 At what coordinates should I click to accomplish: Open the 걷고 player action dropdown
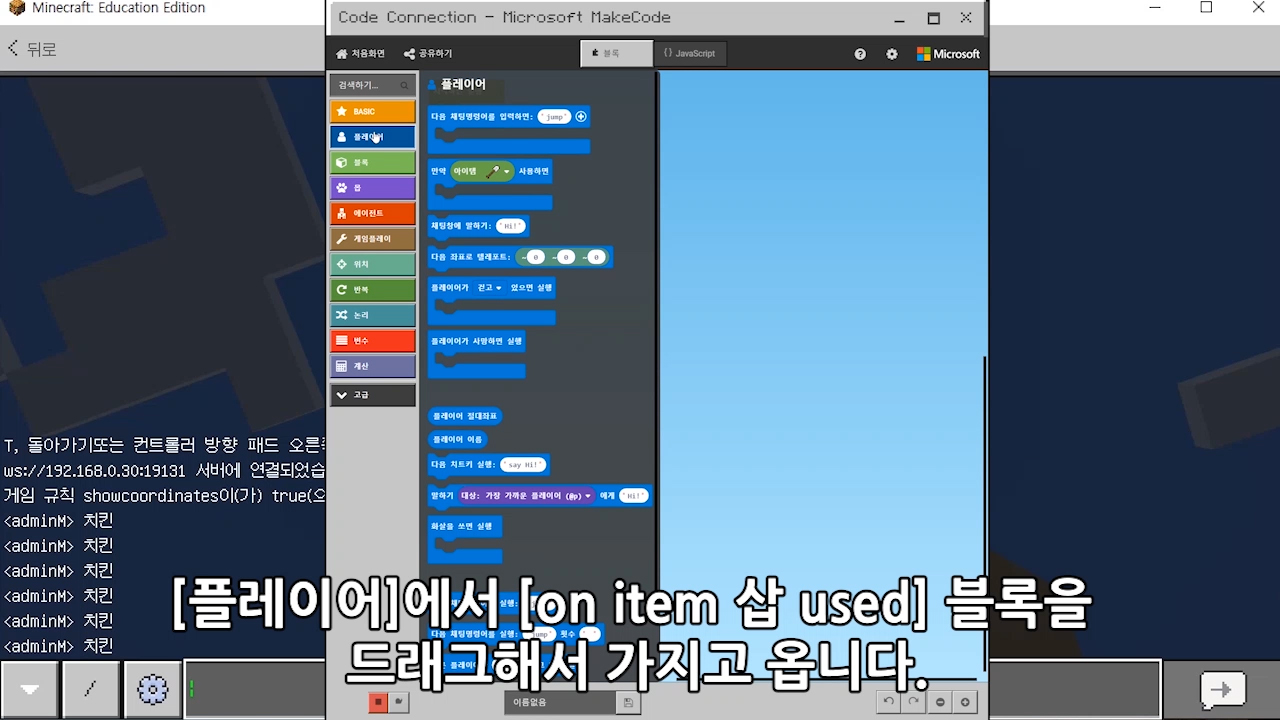(x=490, y=287)
